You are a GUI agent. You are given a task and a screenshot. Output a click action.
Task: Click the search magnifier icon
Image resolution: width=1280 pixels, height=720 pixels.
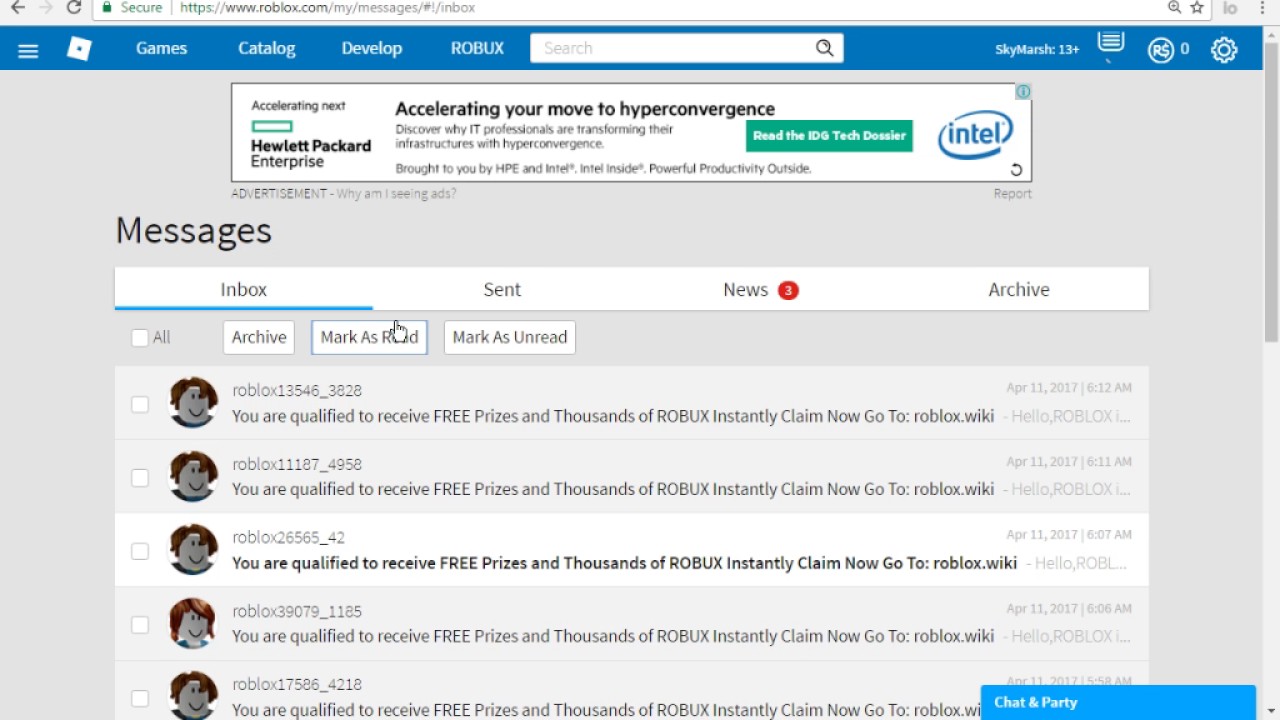tap(824, 48)
